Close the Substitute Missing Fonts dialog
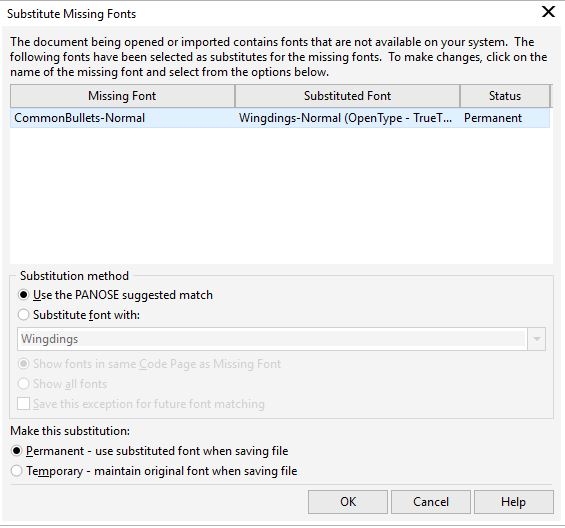 click(548, 12)
